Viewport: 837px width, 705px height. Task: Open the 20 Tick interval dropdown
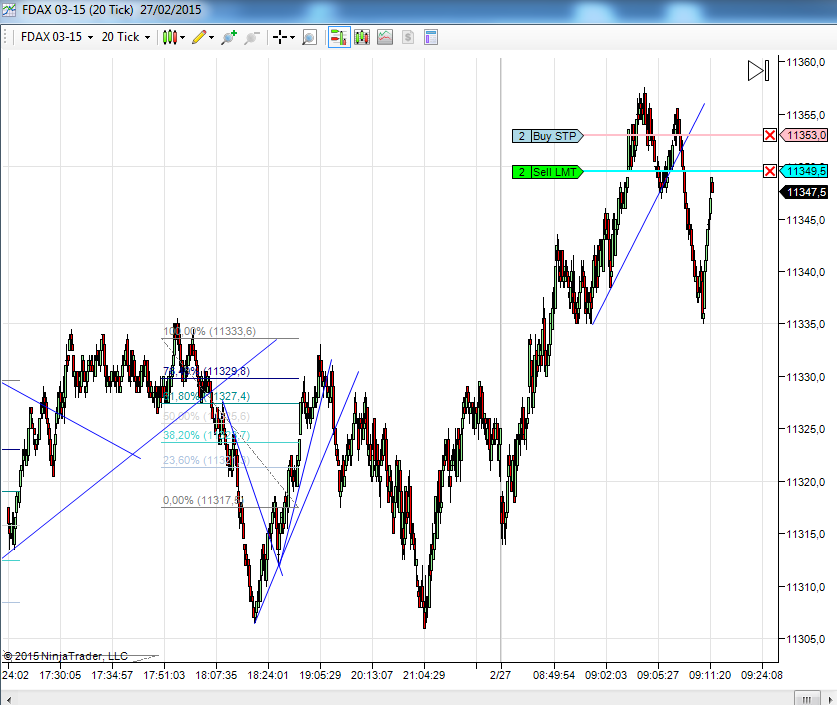[126, 37]
